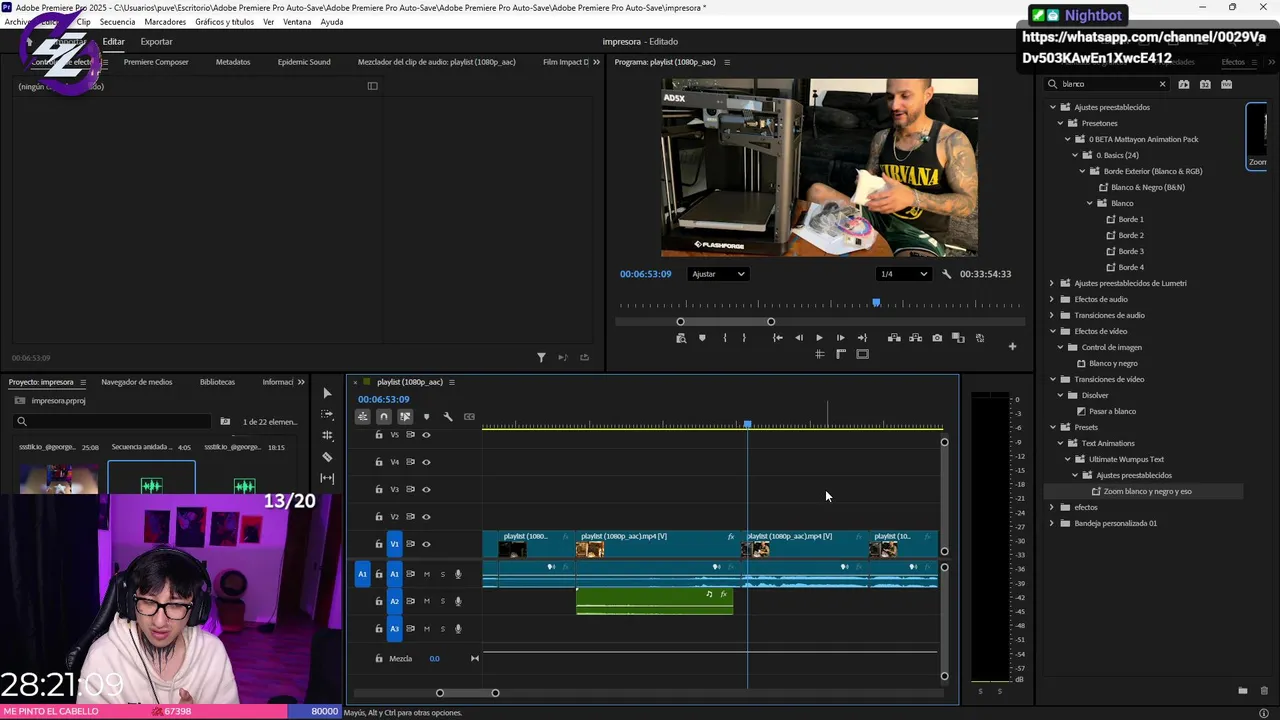Screen dimensions: 1280x720
Task: Solo the A2 audio track
Action: click(x=443, y=601)
